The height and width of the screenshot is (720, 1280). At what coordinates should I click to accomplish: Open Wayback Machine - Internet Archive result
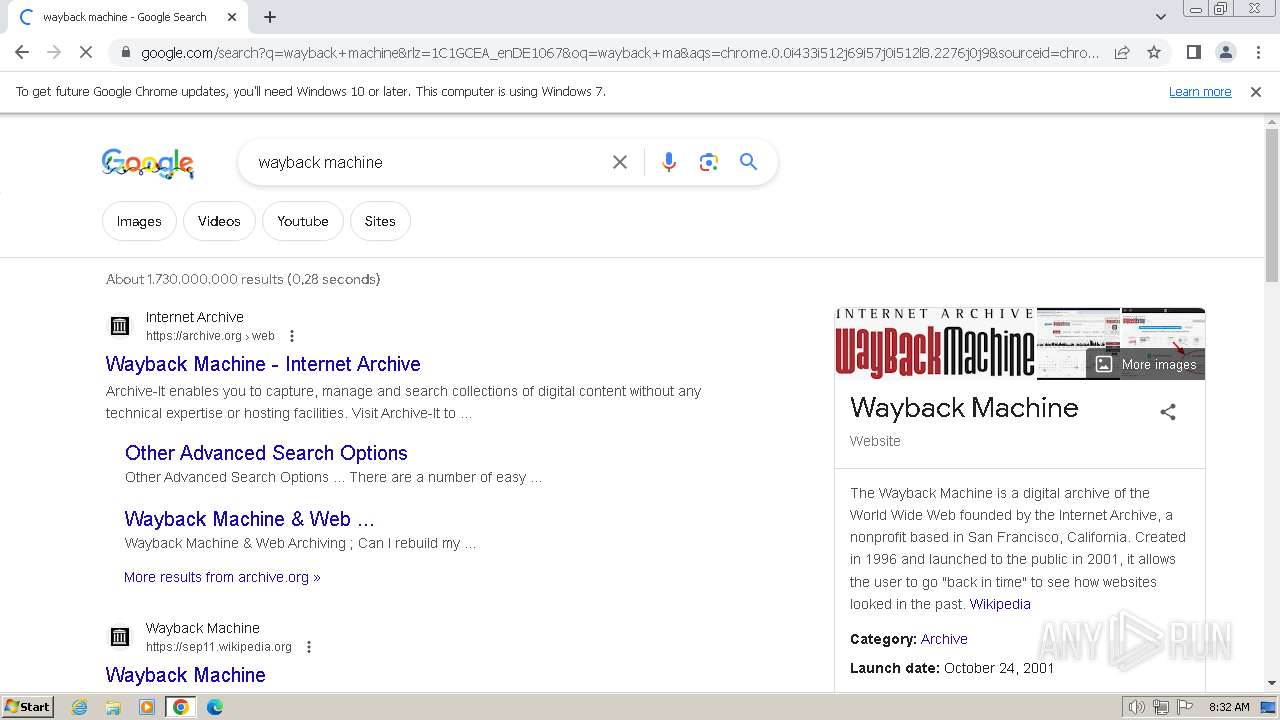pyautogui.click(x=263, y=364)
